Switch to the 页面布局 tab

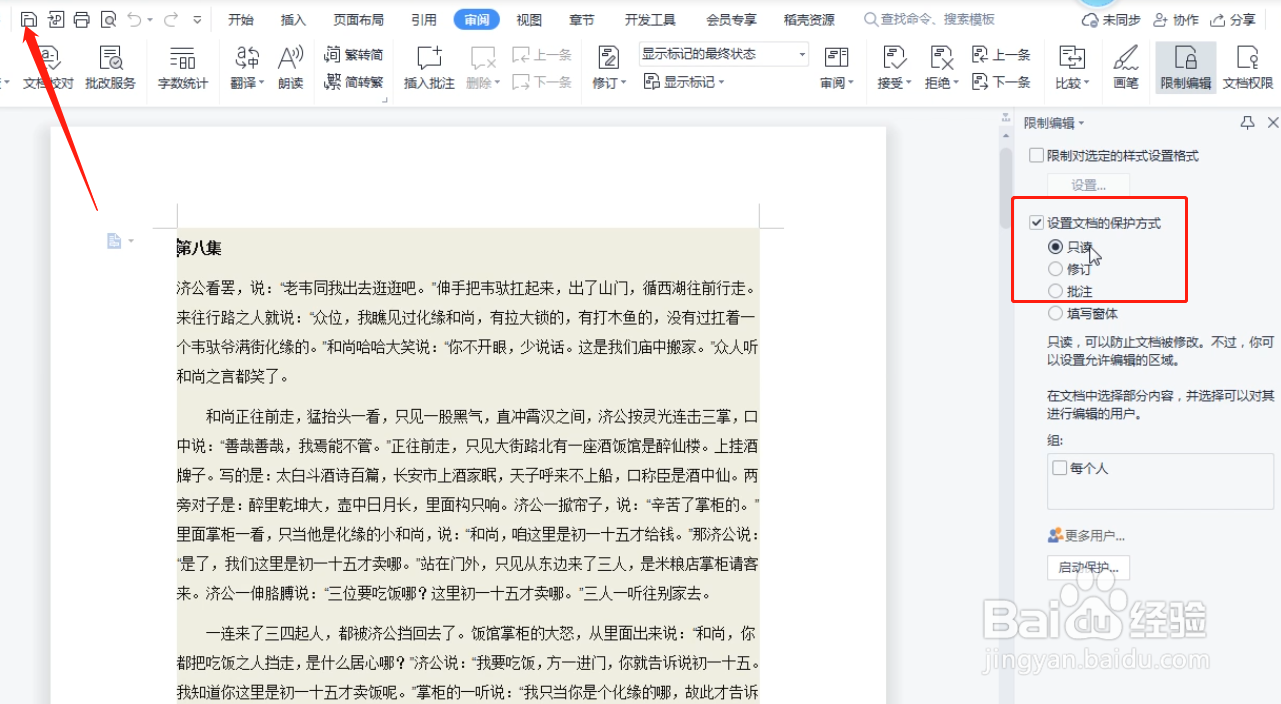(357, 20)
